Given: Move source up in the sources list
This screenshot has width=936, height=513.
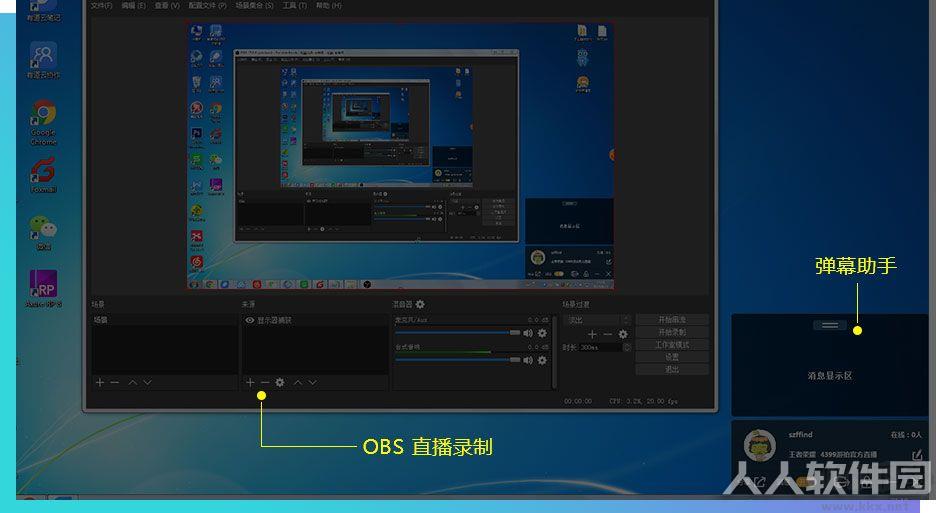Looking at the screenshot, I should click(x=297, y=382).
